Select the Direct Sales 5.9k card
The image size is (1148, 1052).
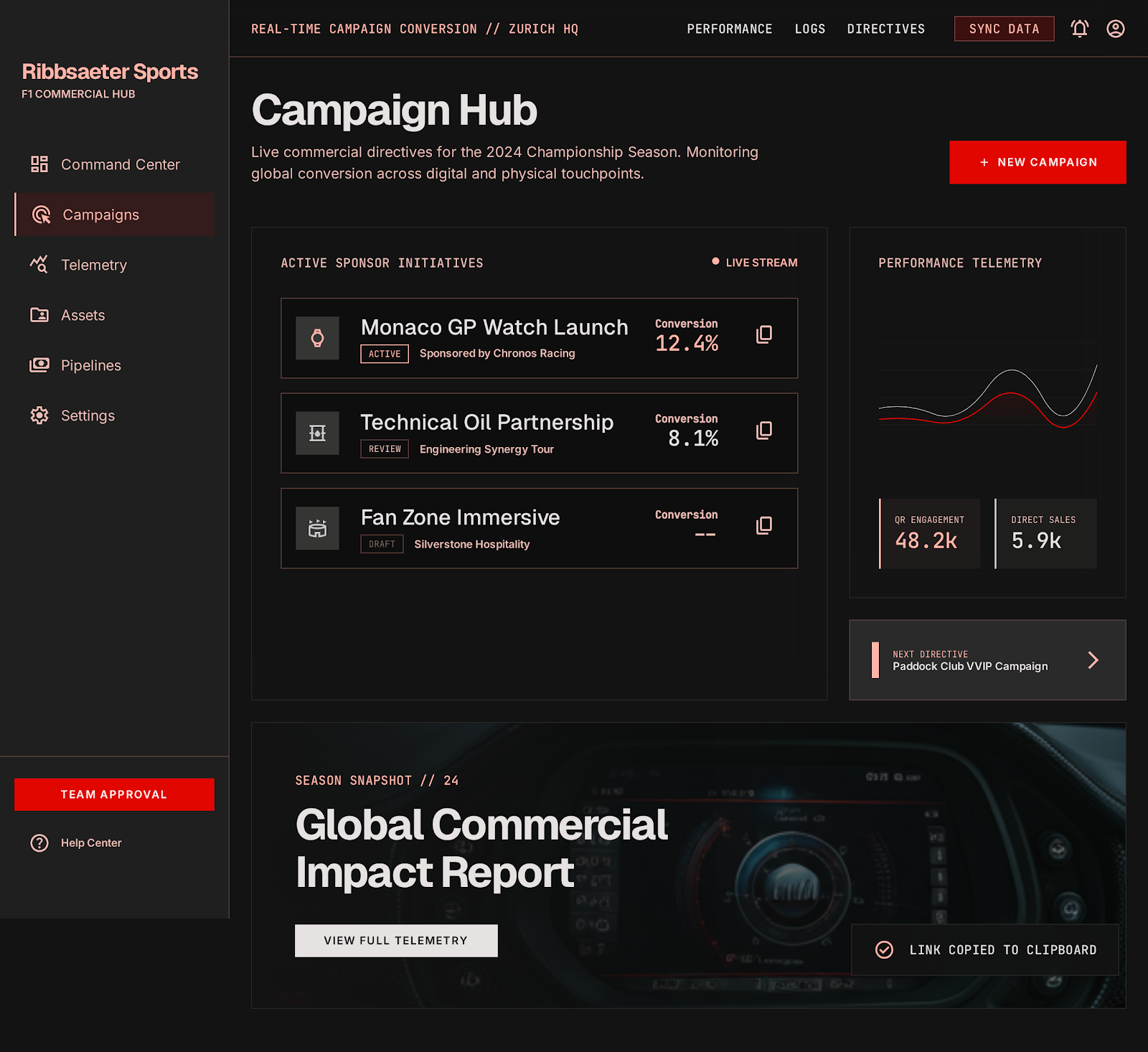click(x=1045, y=533)
